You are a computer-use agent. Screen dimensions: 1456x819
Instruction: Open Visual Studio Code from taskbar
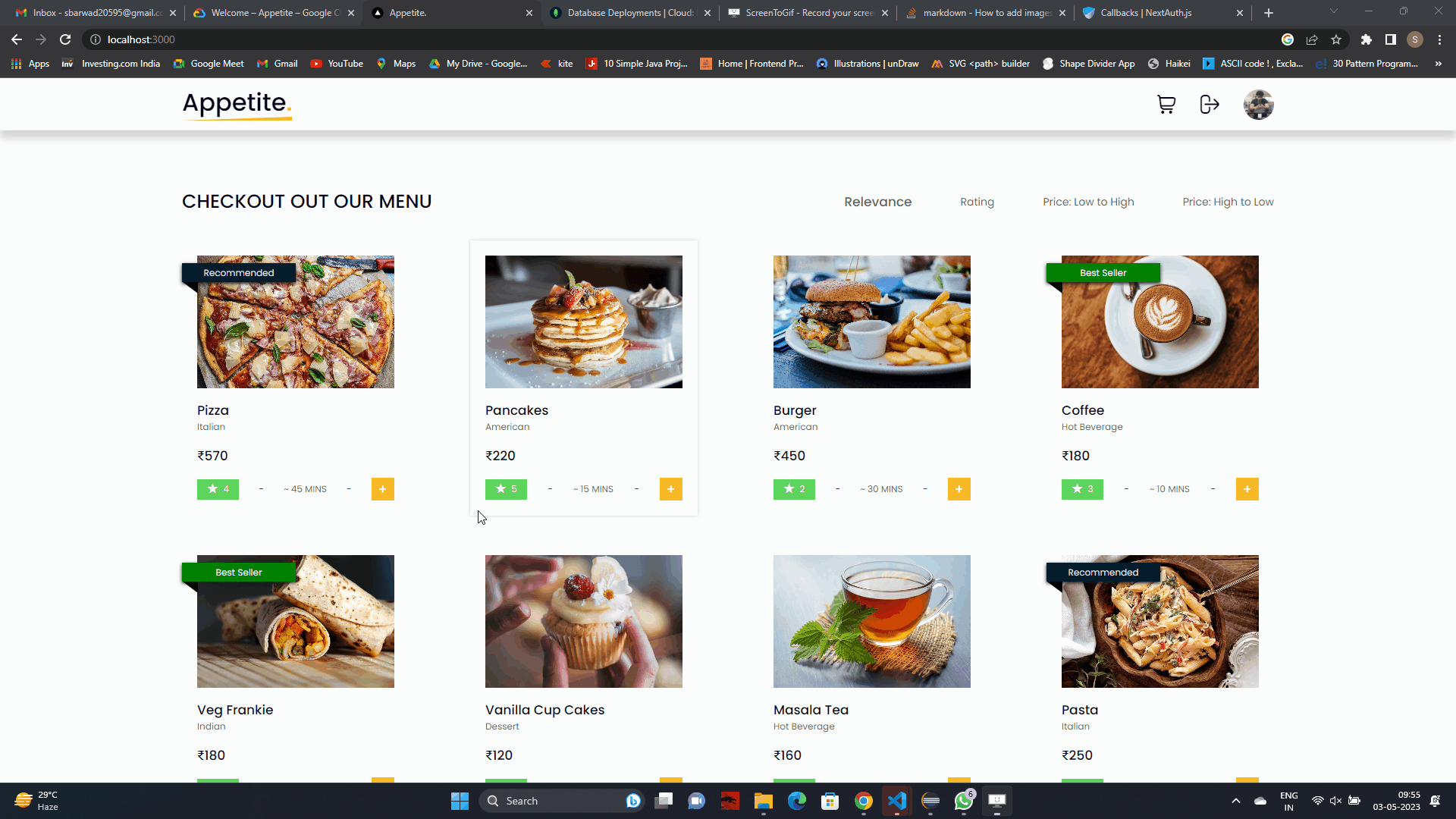896,801
